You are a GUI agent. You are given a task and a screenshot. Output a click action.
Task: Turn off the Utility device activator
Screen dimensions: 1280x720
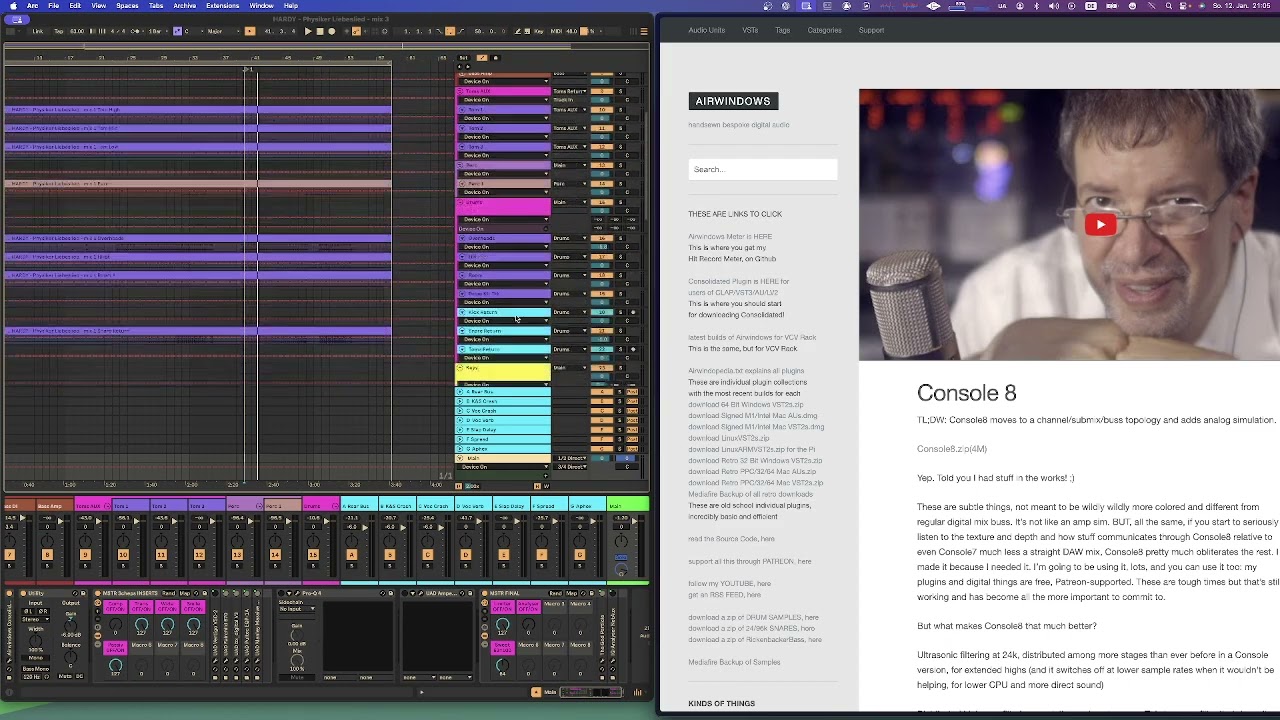[x=23, y=593]
